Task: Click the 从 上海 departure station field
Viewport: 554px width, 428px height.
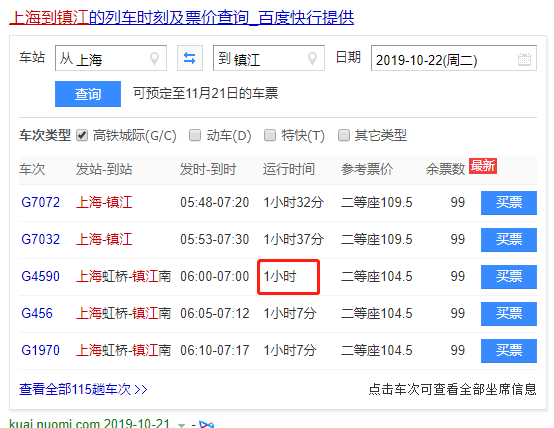Action: coord(111,58)
